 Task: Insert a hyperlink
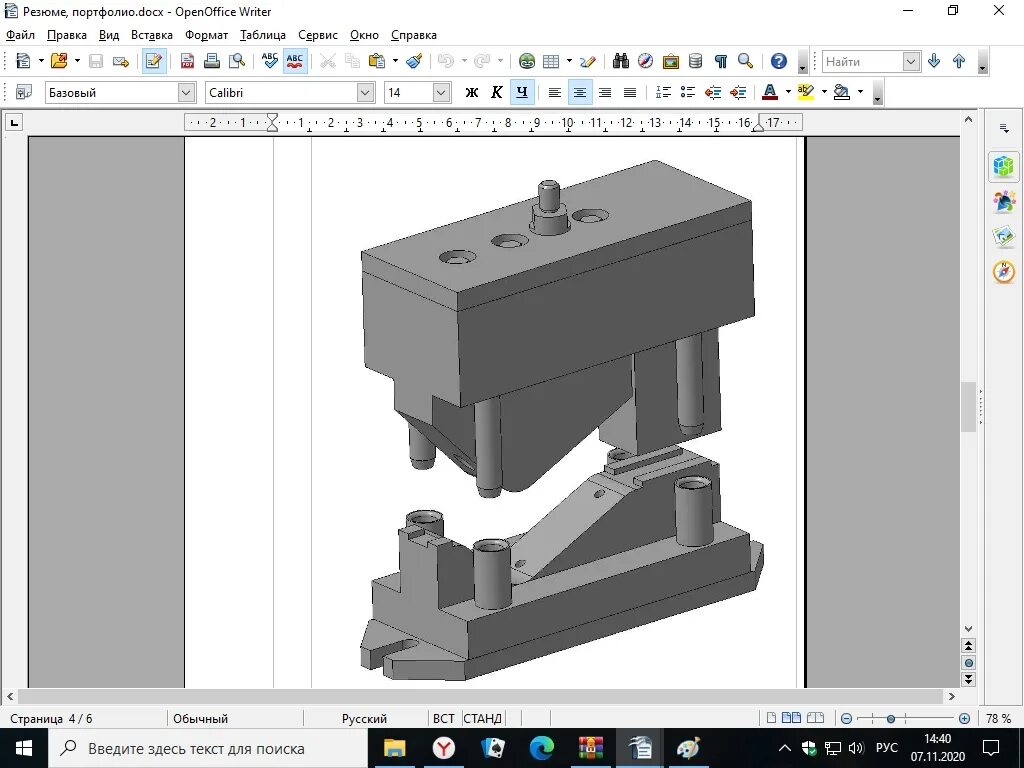[526, 61]
